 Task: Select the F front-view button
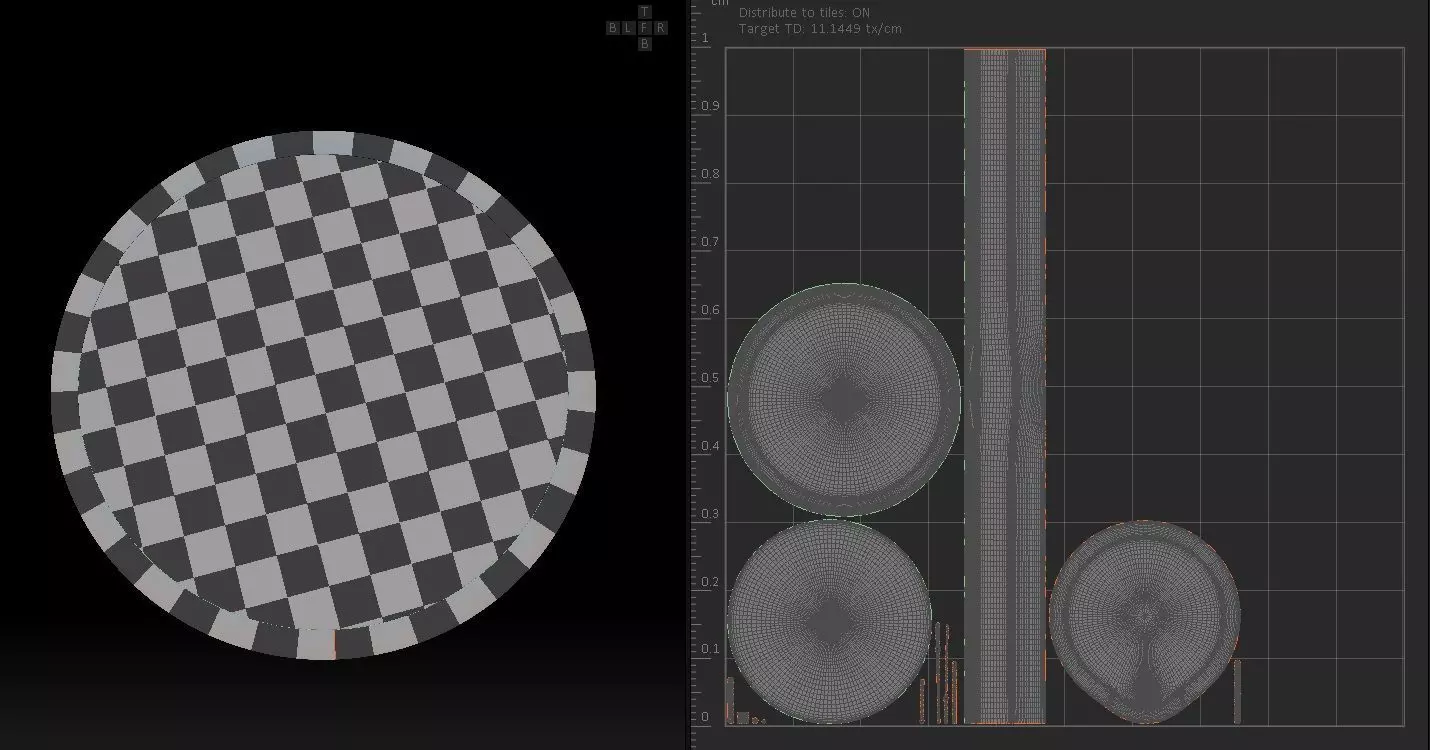[644, 28]
